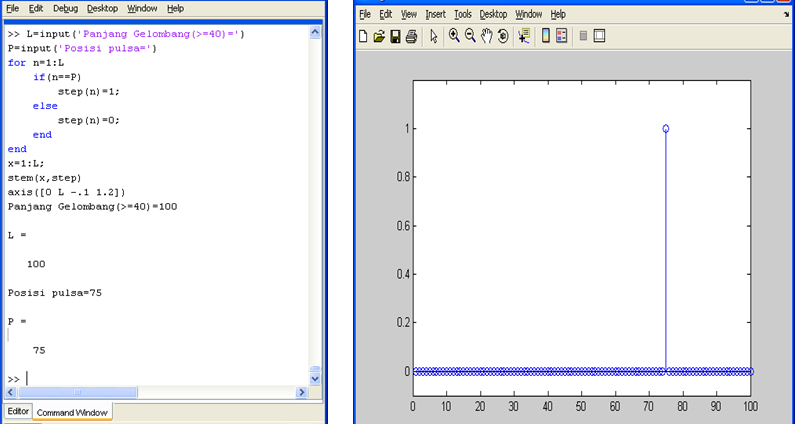This screenshot has width=806, height=424.
Task: Insert a legend via toolbar icon
Action: (562, 35)
